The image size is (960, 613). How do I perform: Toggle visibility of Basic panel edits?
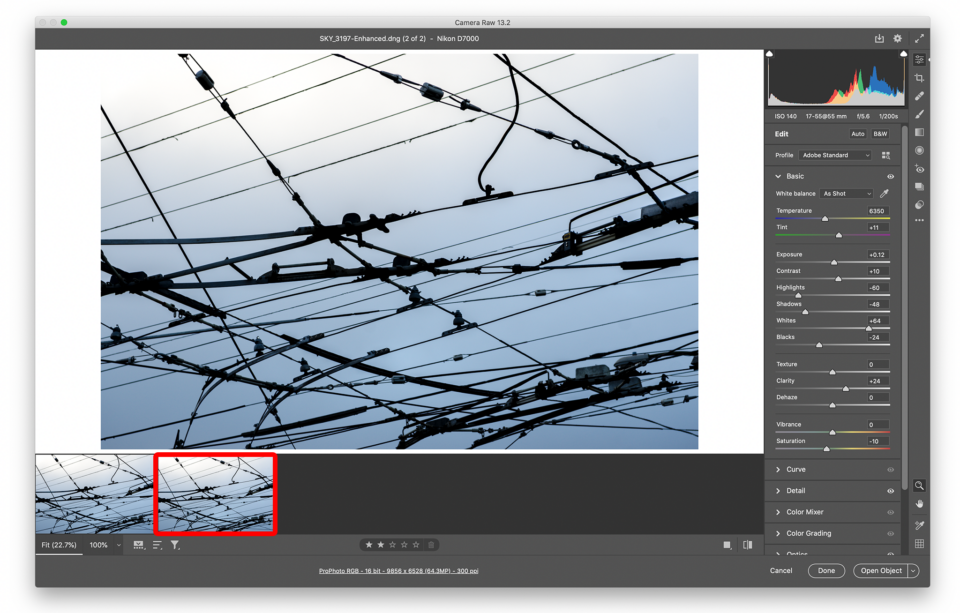(x=890, y=176)
